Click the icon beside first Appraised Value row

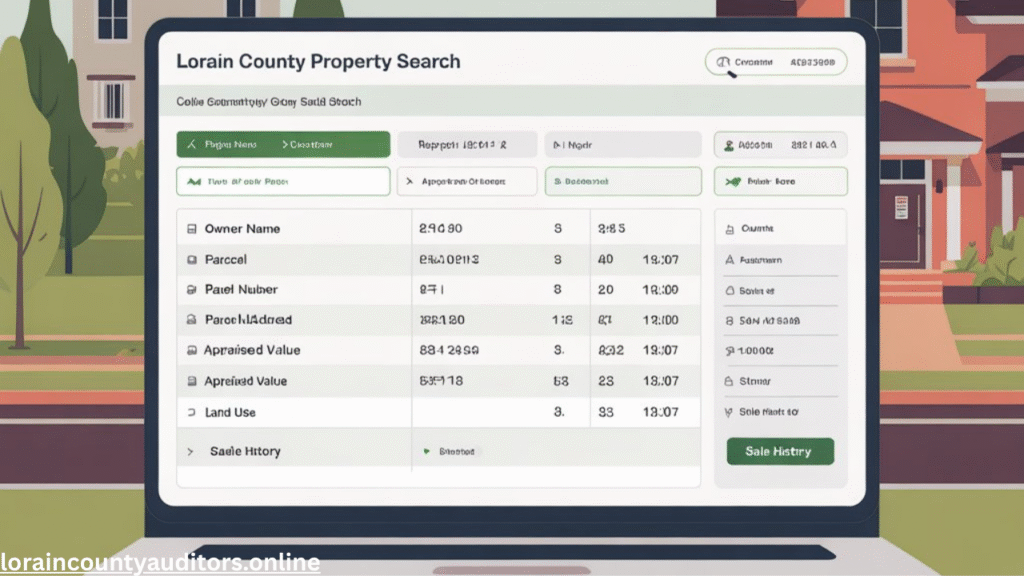point(191,351)
